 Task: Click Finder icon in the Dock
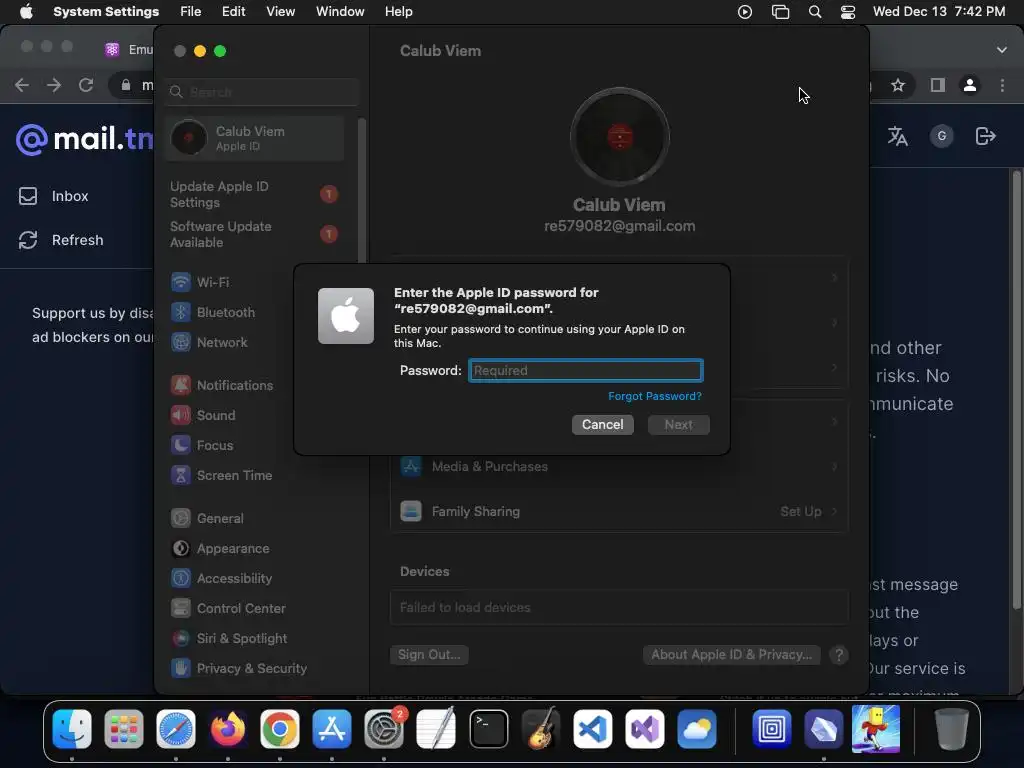point(72,728)
